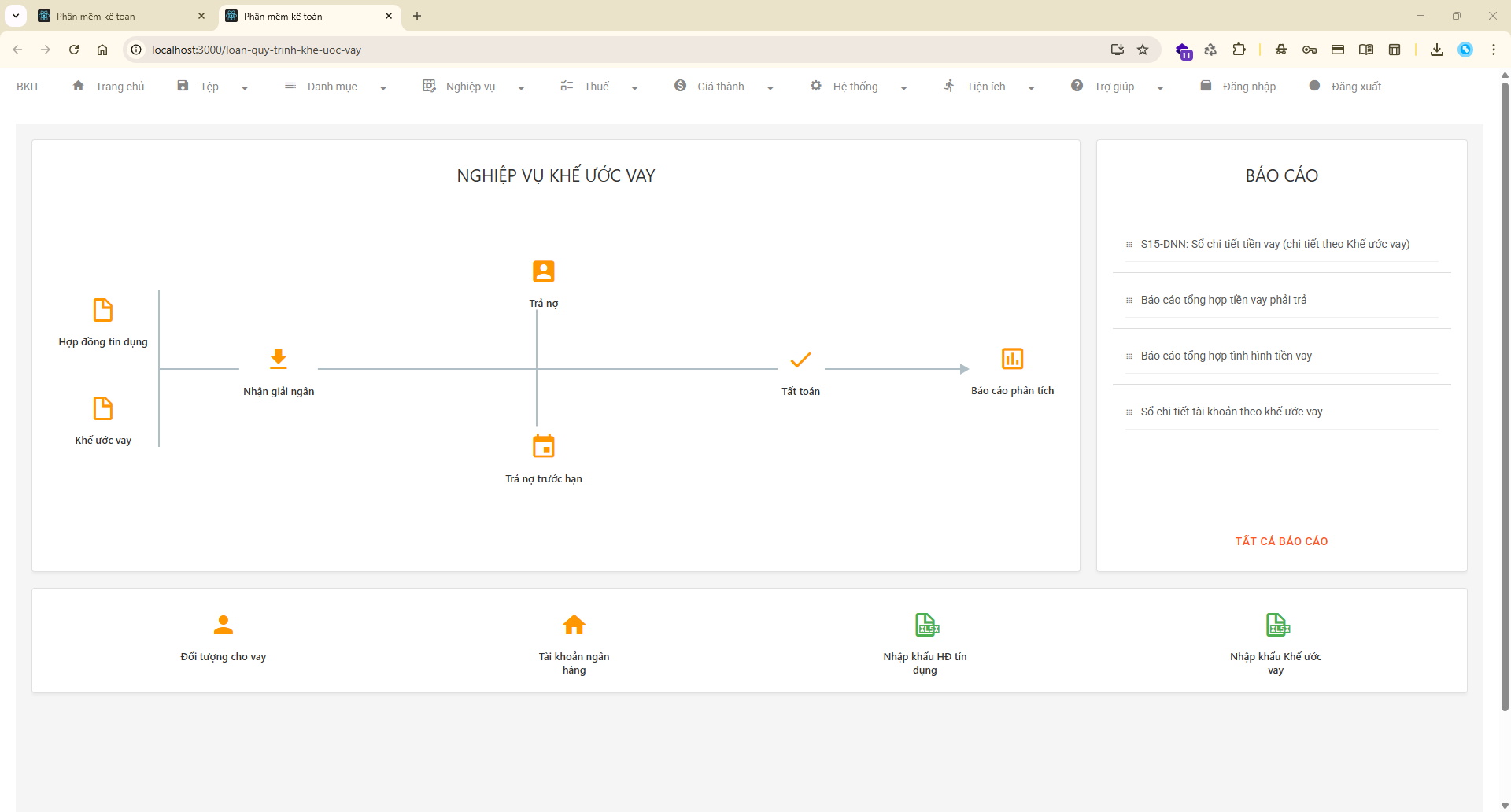Click the Nghiệp vụ menu icon
Viewport: 1511px width, 812px height.
[x=429, y=86]
